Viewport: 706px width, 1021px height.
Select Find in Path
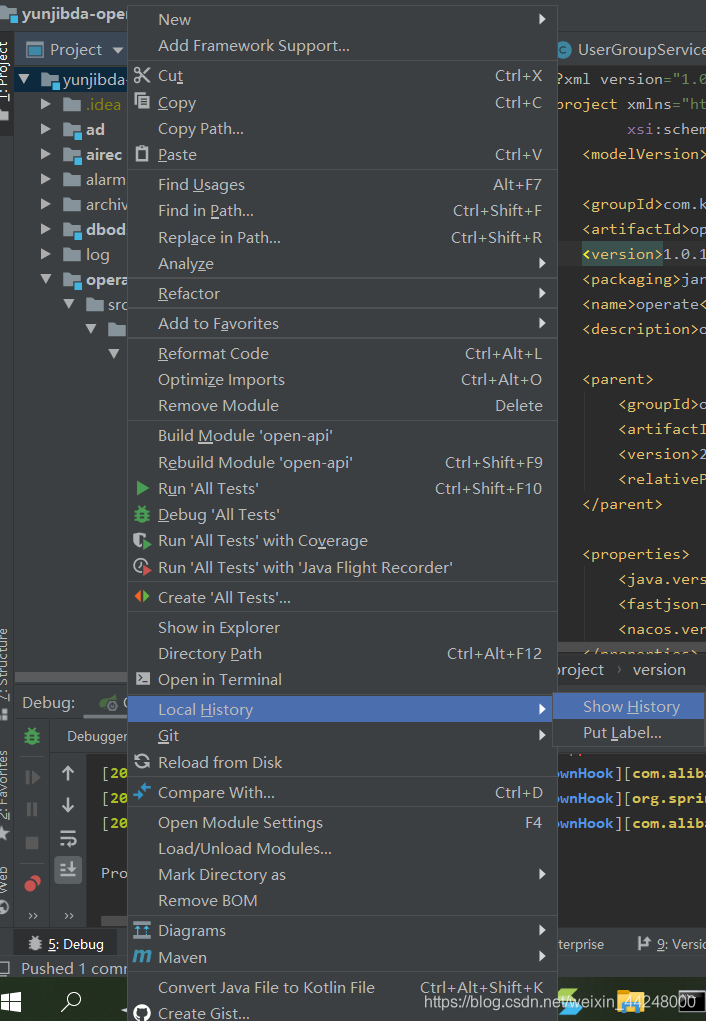click(342, 210)
